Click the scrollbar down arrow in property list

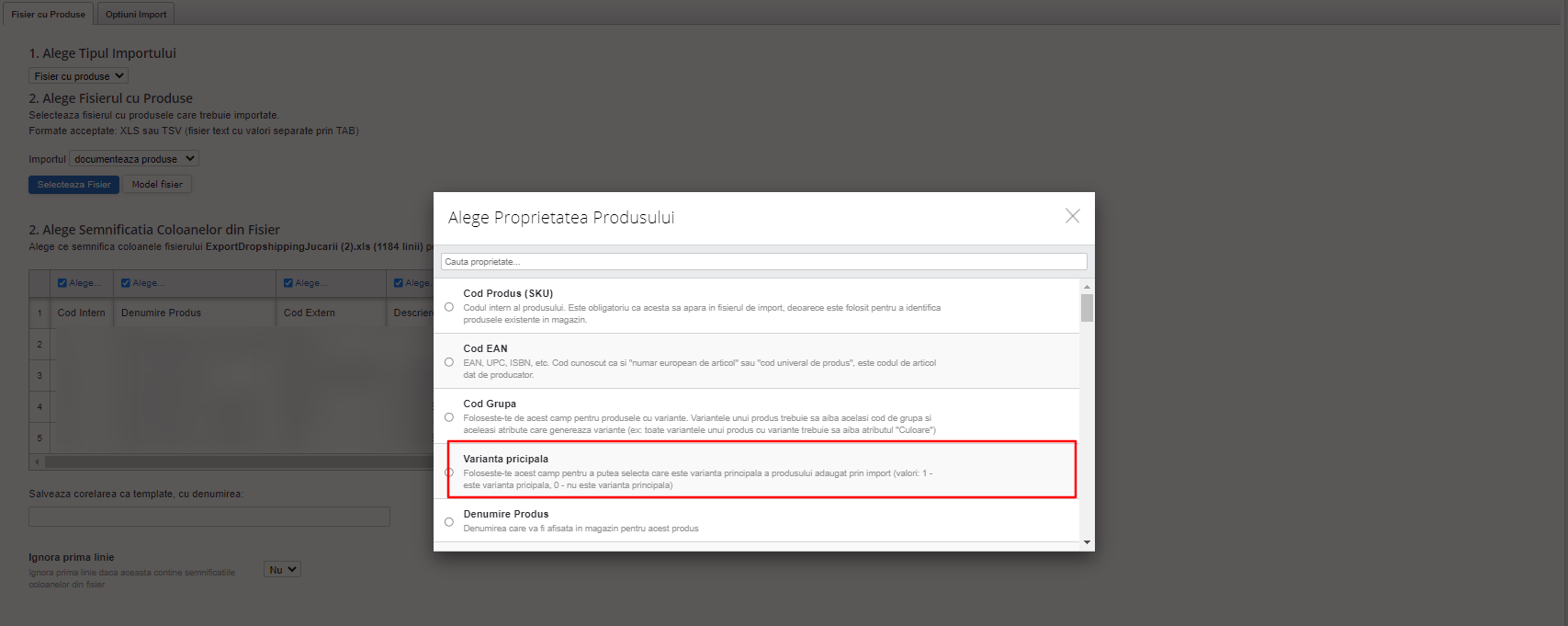point(1088,542)
